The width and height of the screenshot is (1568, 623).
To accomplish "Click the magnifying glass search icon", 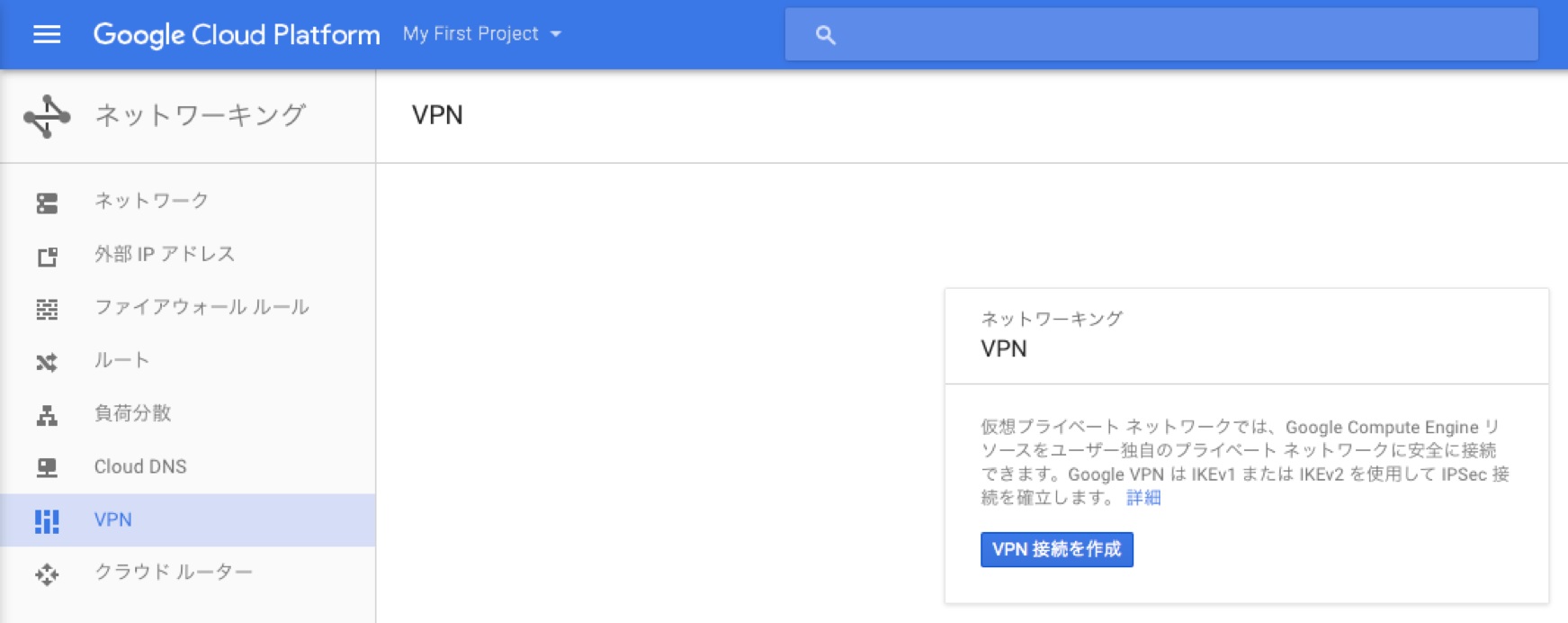I will point(825,35).
